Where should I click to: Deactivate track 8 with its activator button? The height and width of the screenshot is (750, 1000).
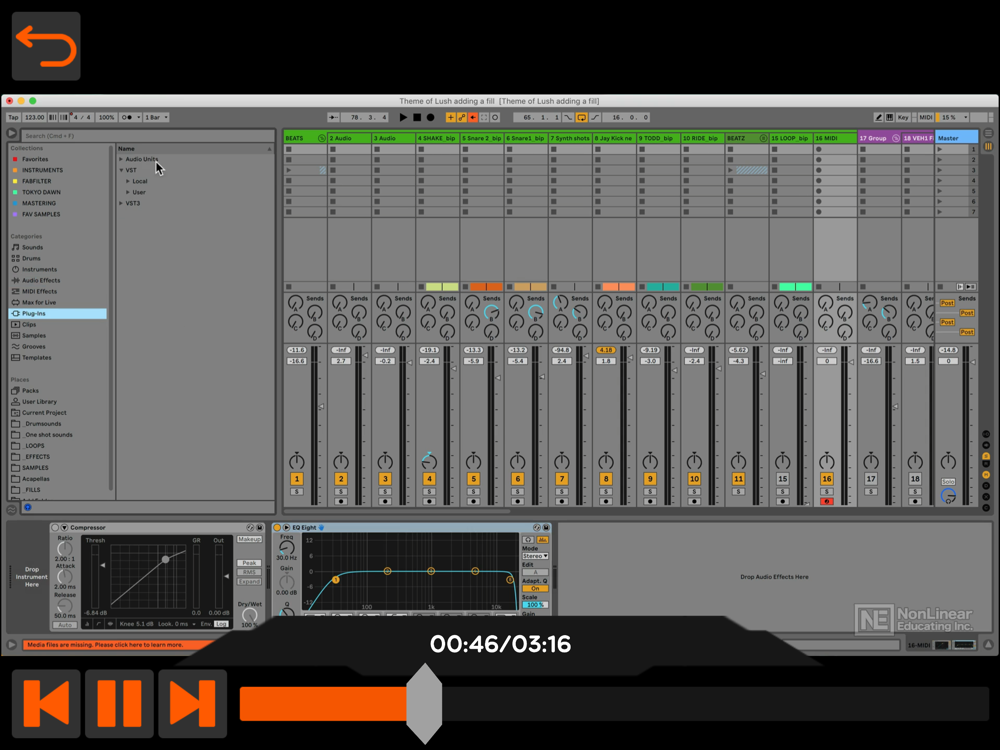coord(606,479)
